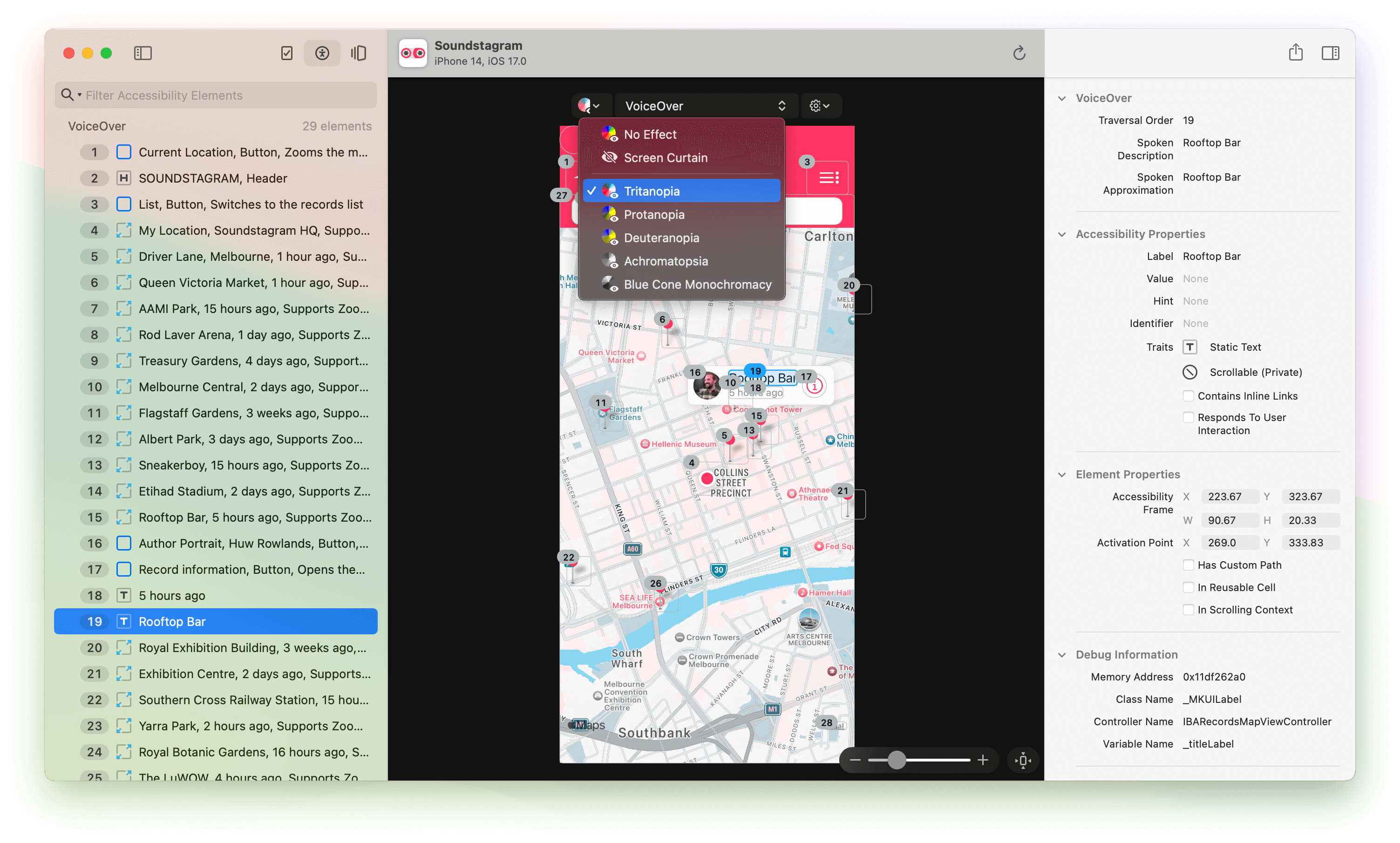Click overlay badge 11 near Flagstaff Gardens

pyautogui.click(x=600, y=403)
